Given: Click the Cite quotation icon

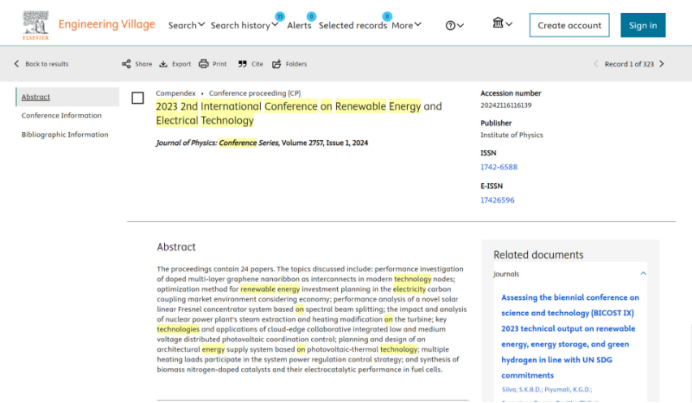Looking at the screenshot, I should point(242,64).
